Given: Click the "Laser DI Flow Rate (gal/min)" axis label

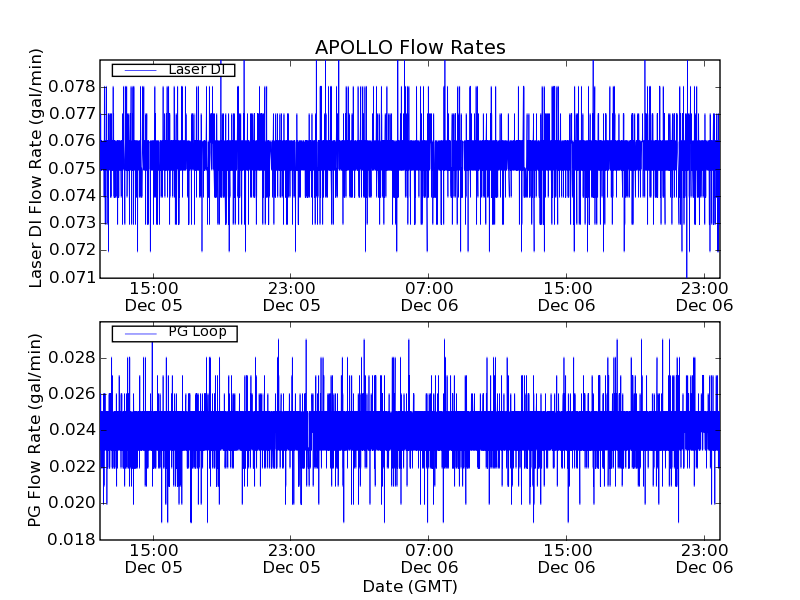Looking at the screenshot, I should point(36,168).
